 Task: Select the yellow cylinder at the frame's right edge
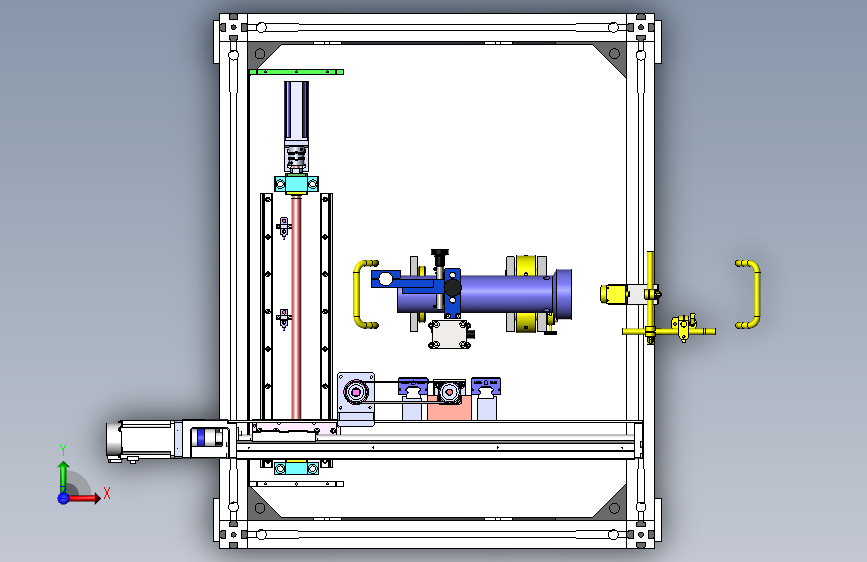614,294
